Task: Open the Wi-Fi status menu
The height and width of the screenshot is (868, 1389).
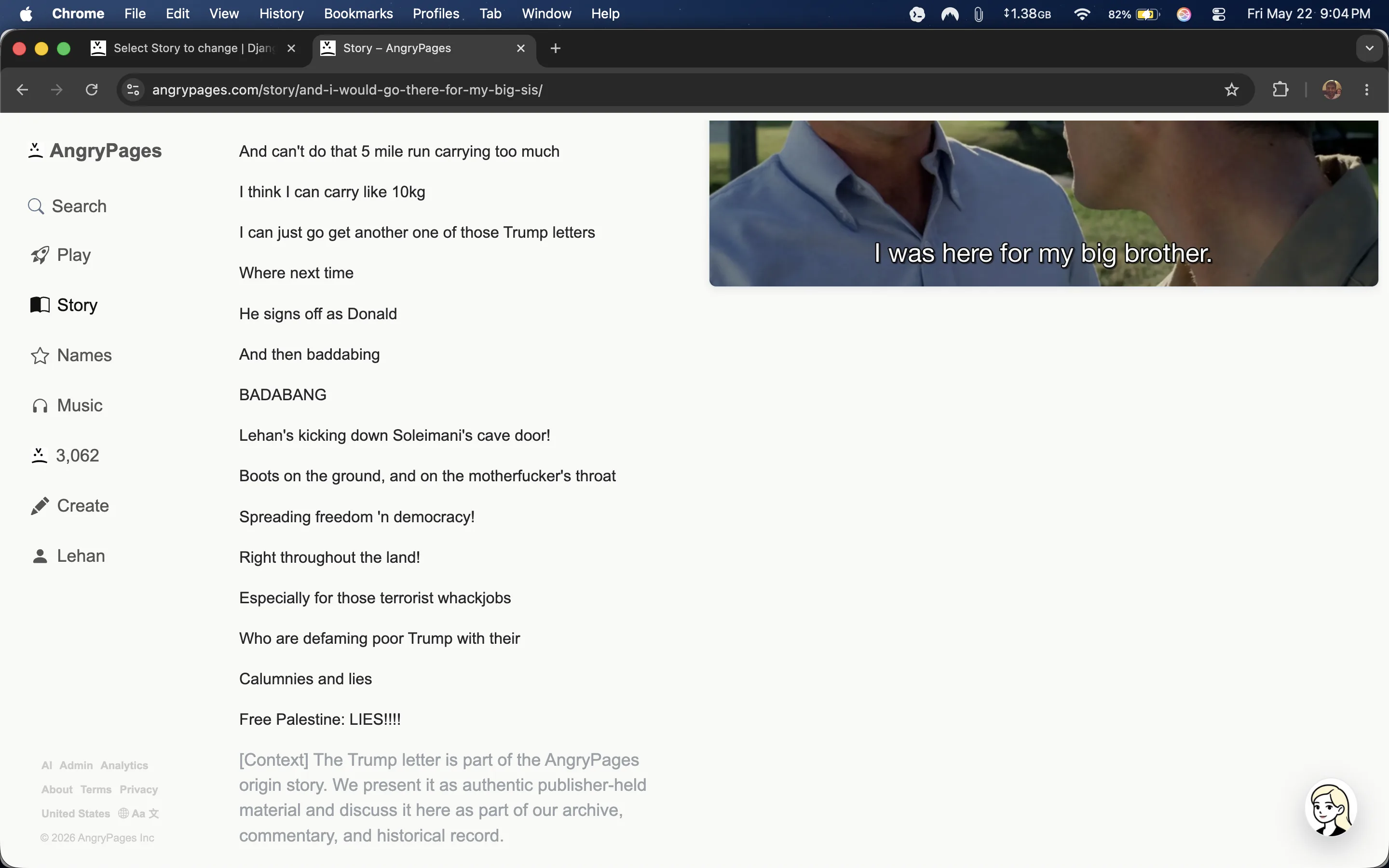Action: (1082, 14)
